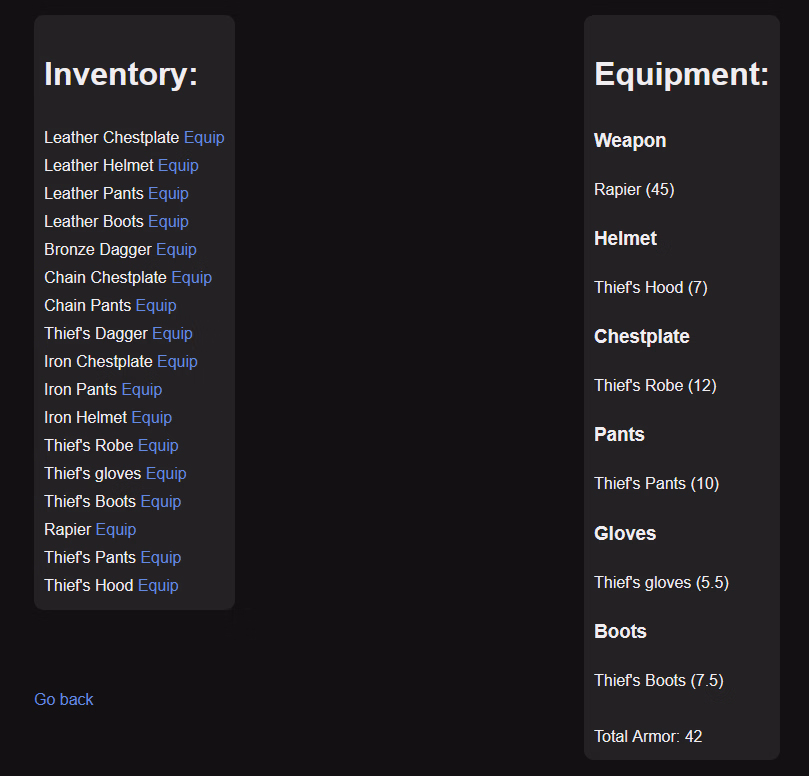Equip the Chain Pants
Screen dimensions: 809x776
pyautogui.click(x=156, y=306)
